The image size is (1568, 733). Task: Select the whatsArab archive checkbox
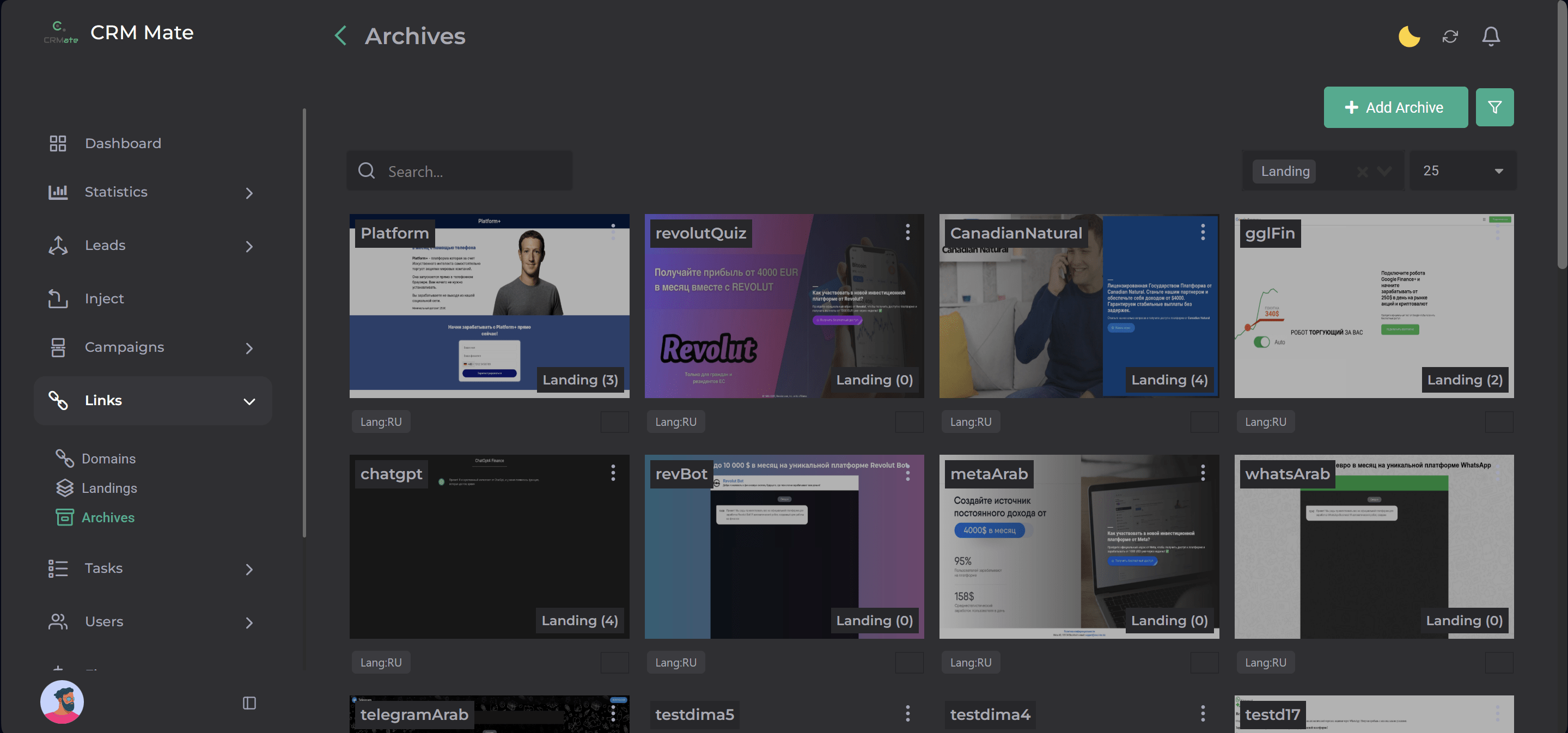pos(1499,662)
